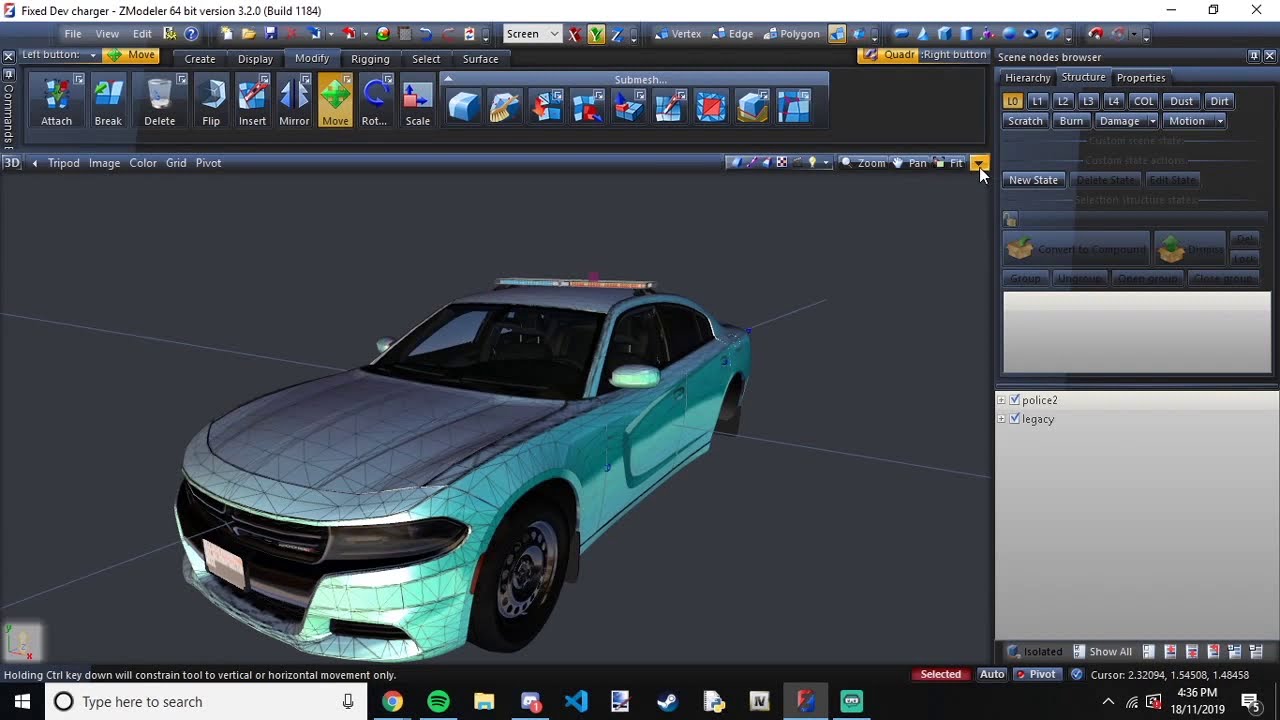
Task: Toggle the Auto button in status bar
Action: pos(992,674)
